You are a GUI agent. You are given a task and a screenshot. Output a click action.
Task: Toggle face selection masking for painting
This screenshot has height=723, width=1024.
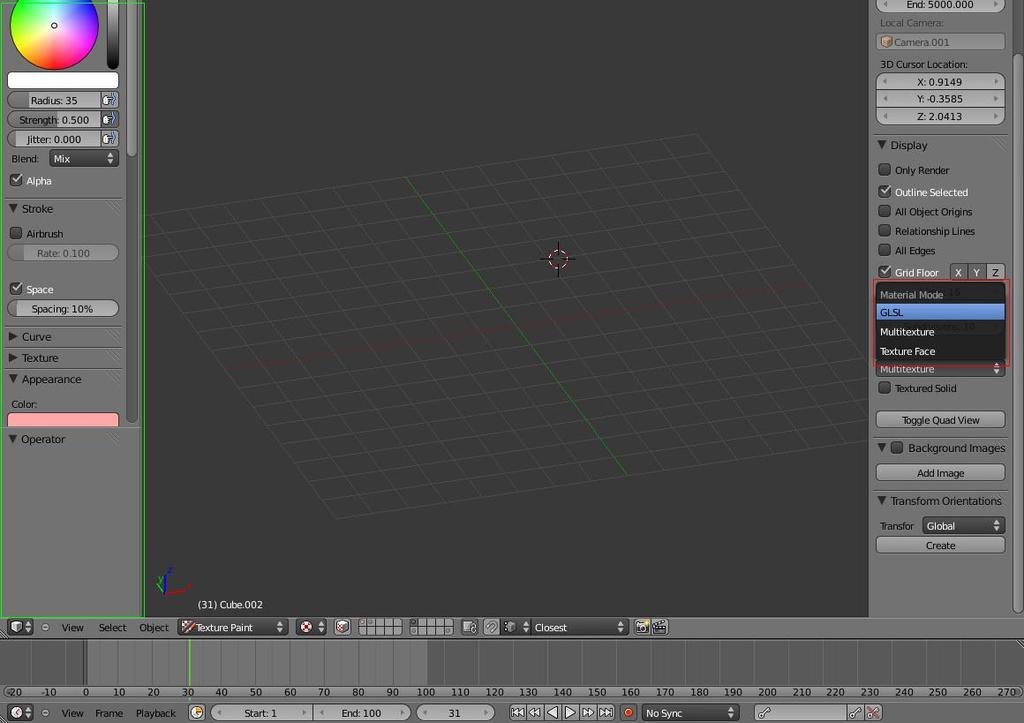[342, 627]
